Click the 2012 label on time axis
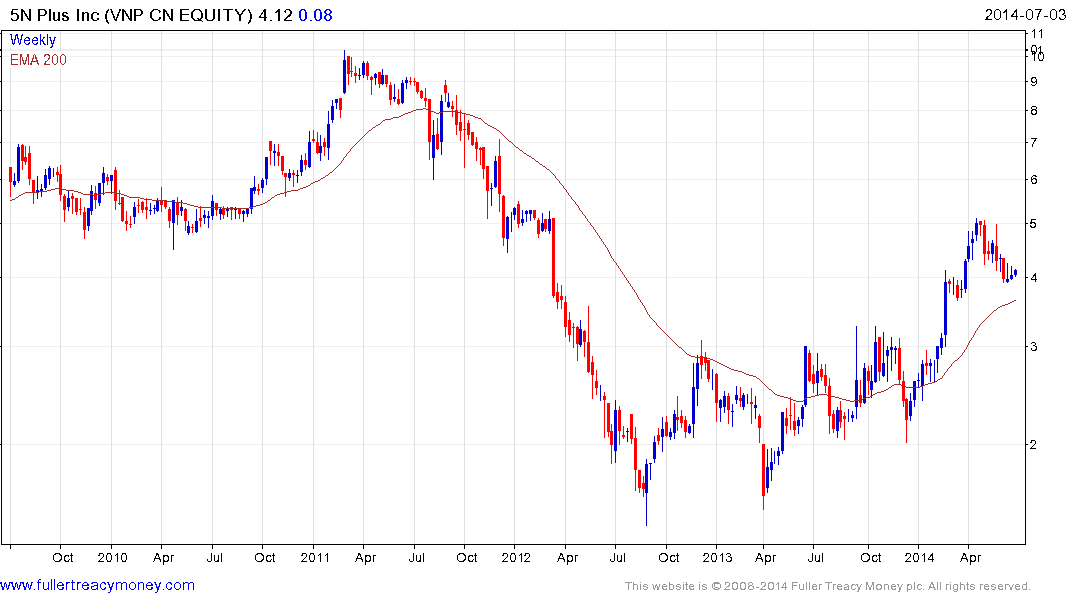This screenshot has width=1075, height=600. click(516, 557)
